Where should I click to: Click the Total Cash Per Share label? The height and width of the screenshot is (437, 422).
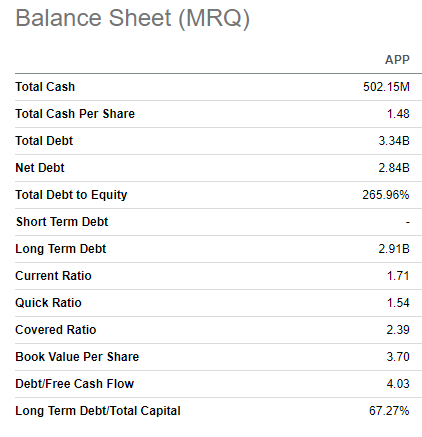click(x=75, y=114)
